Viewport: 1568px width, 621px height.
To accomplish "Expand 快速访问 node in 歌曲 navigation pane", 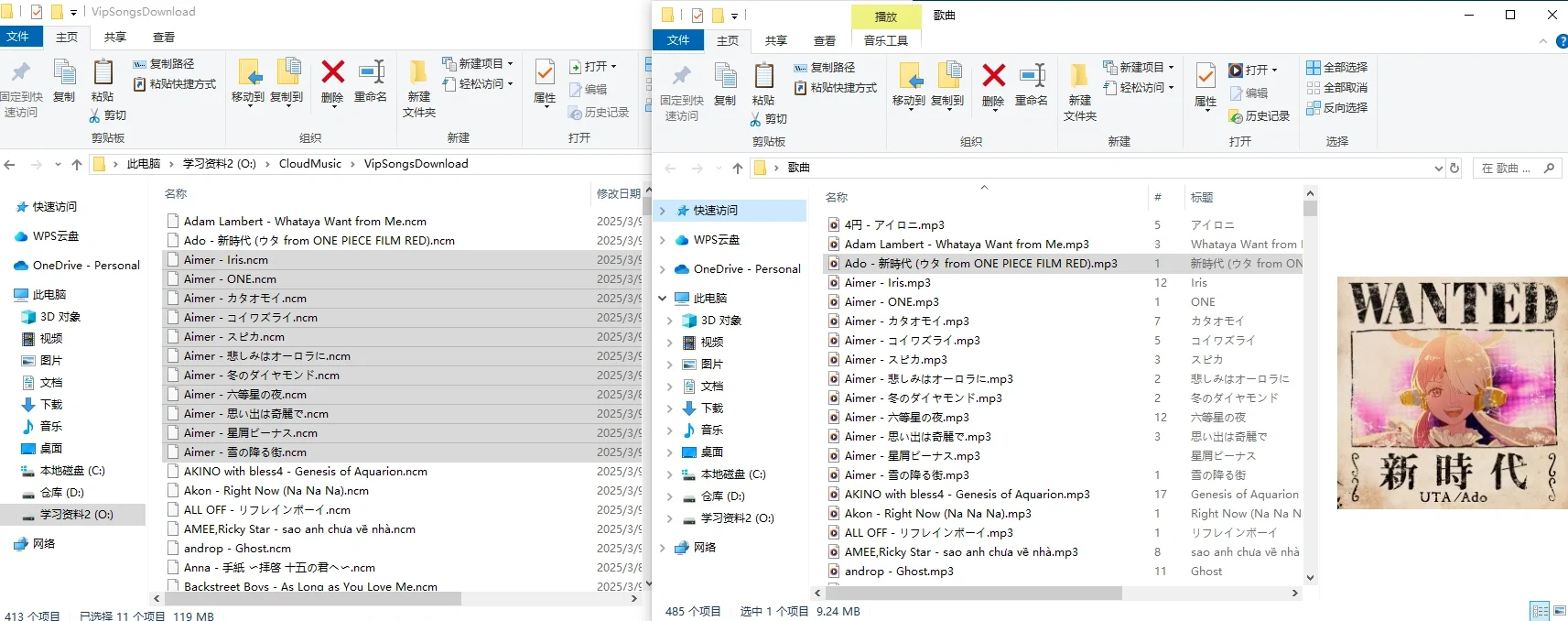I will pyautogui.click(x=663, y=211).
